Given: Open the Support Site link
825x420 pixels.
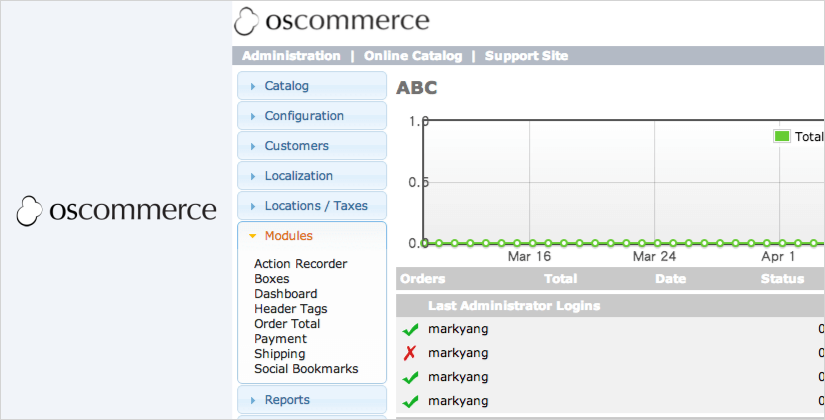Looking at the screenshot, I should coord(526,56).
